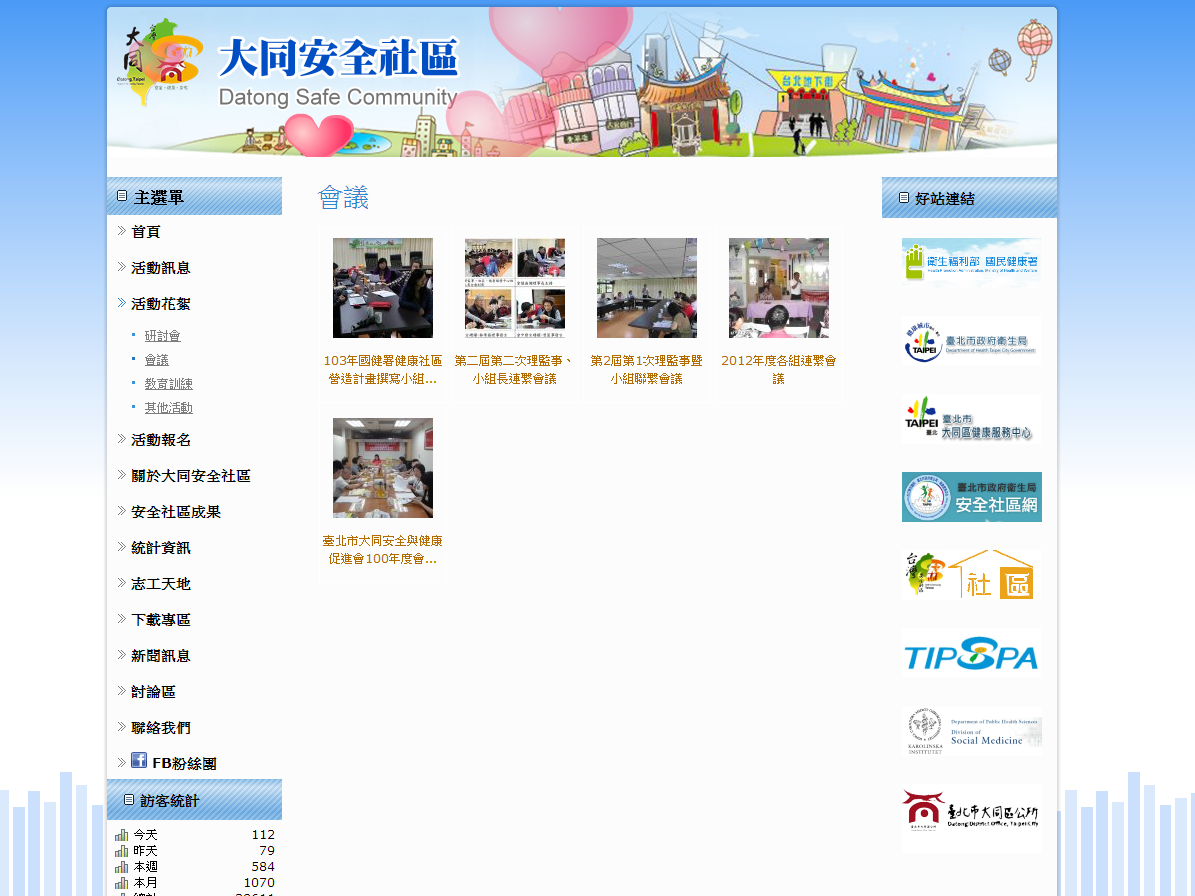Open the Datong District Office logo link

pyautogui.click(x=971, y=811)
